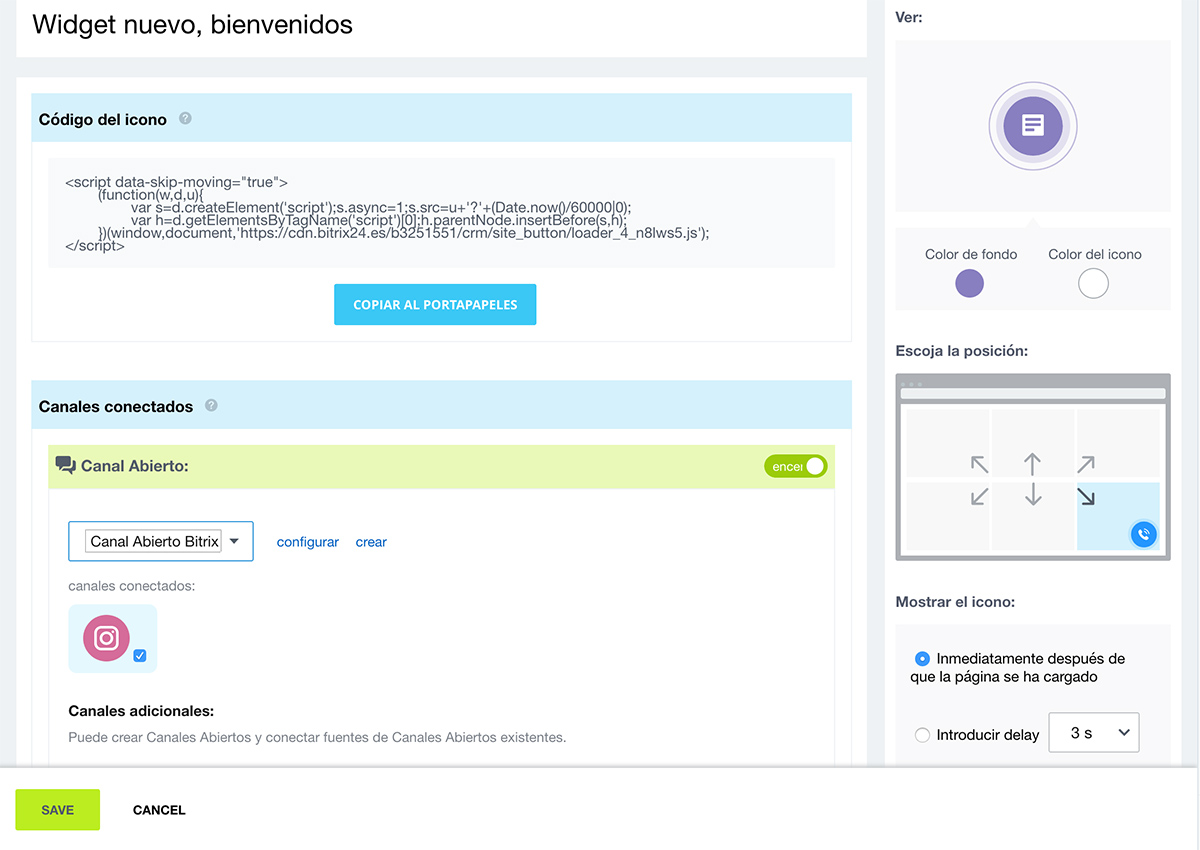The width and height of the screenshot is (1200, 850).
Task: Click the green SAVE button
Action: click(x=57, y=810)
